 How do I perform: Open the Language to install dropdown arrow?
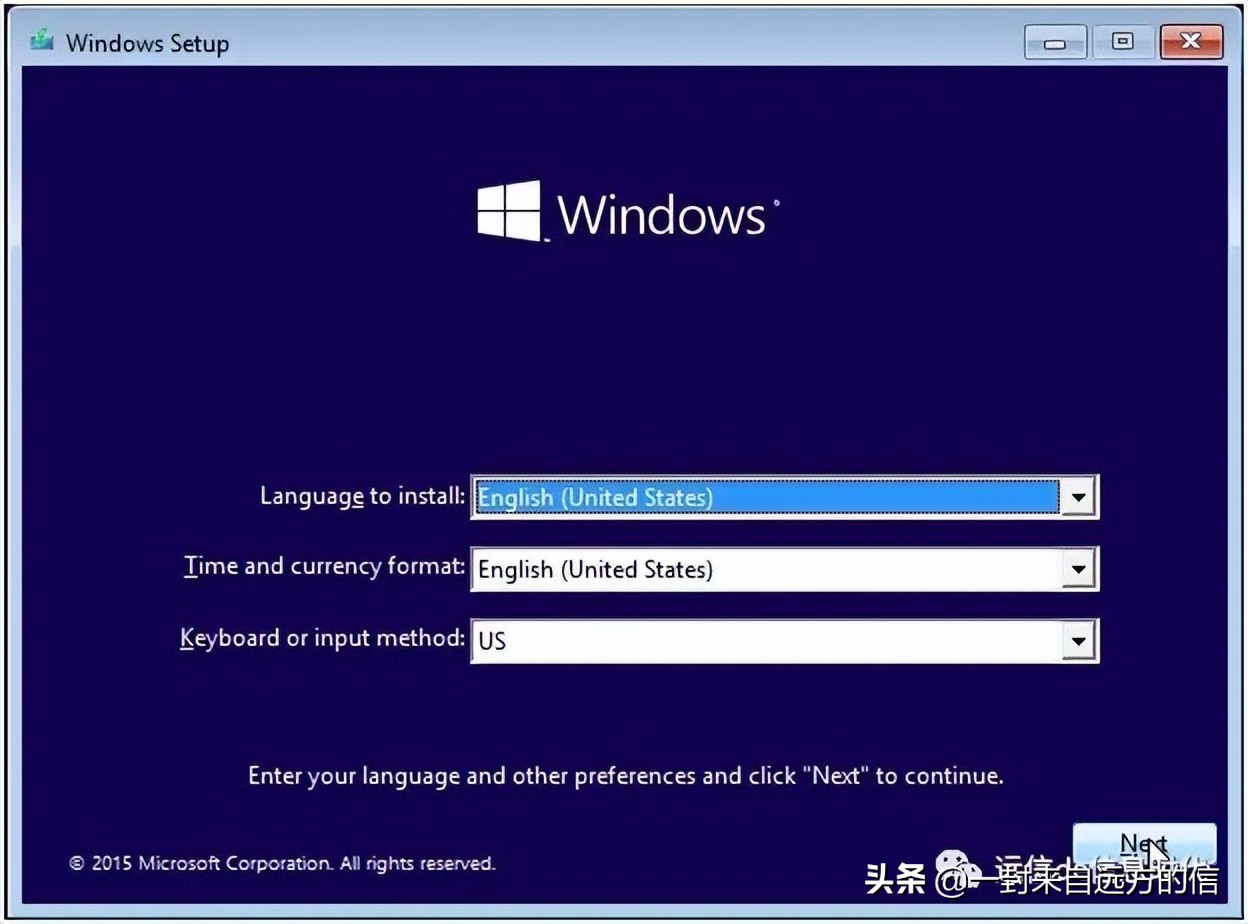click(1080, 497)
